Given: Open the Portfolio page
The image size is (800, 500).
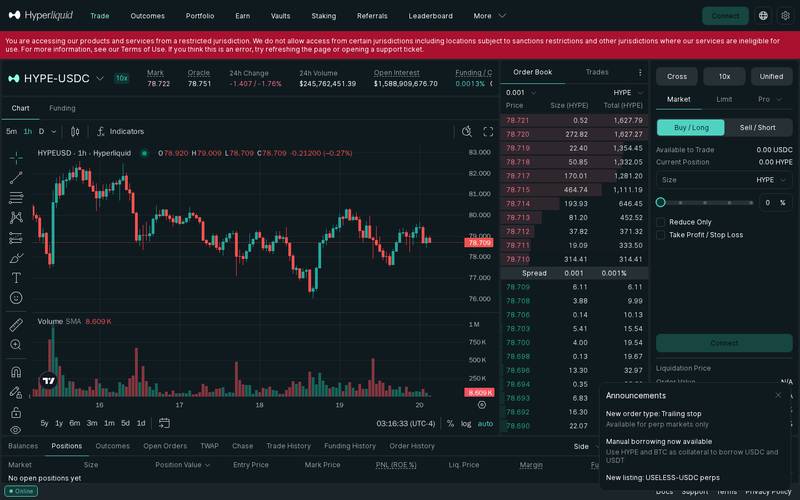Looking at the screenshot, I should (x=200, y=16).
